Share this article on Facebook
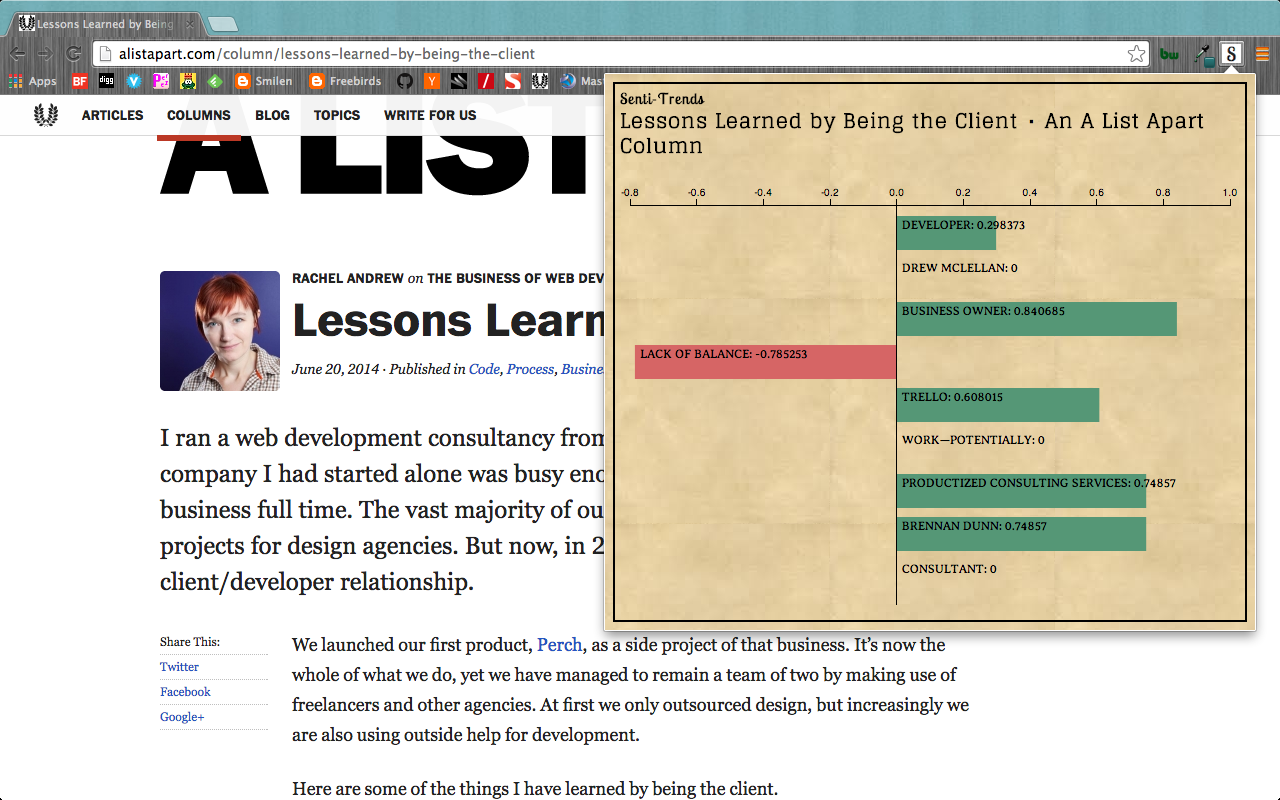The height and width of the screenshot is (800, 1280). coord(185,692)
